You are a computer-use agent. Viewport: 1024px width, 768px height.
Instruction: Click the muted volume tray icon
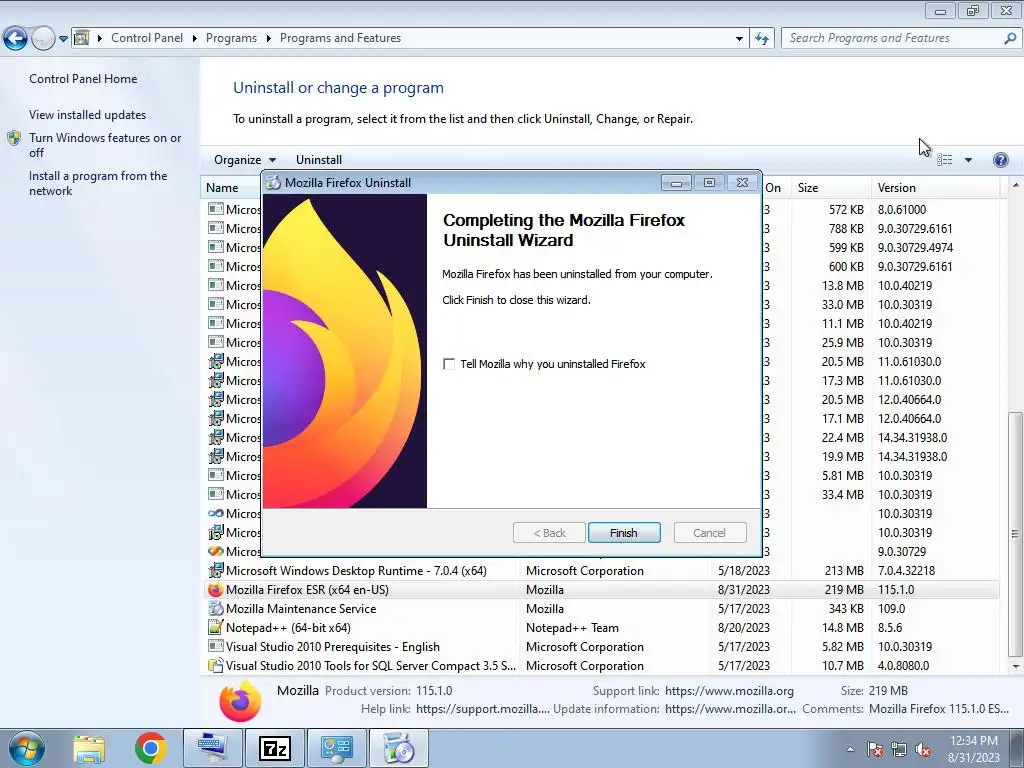(923, 749)
